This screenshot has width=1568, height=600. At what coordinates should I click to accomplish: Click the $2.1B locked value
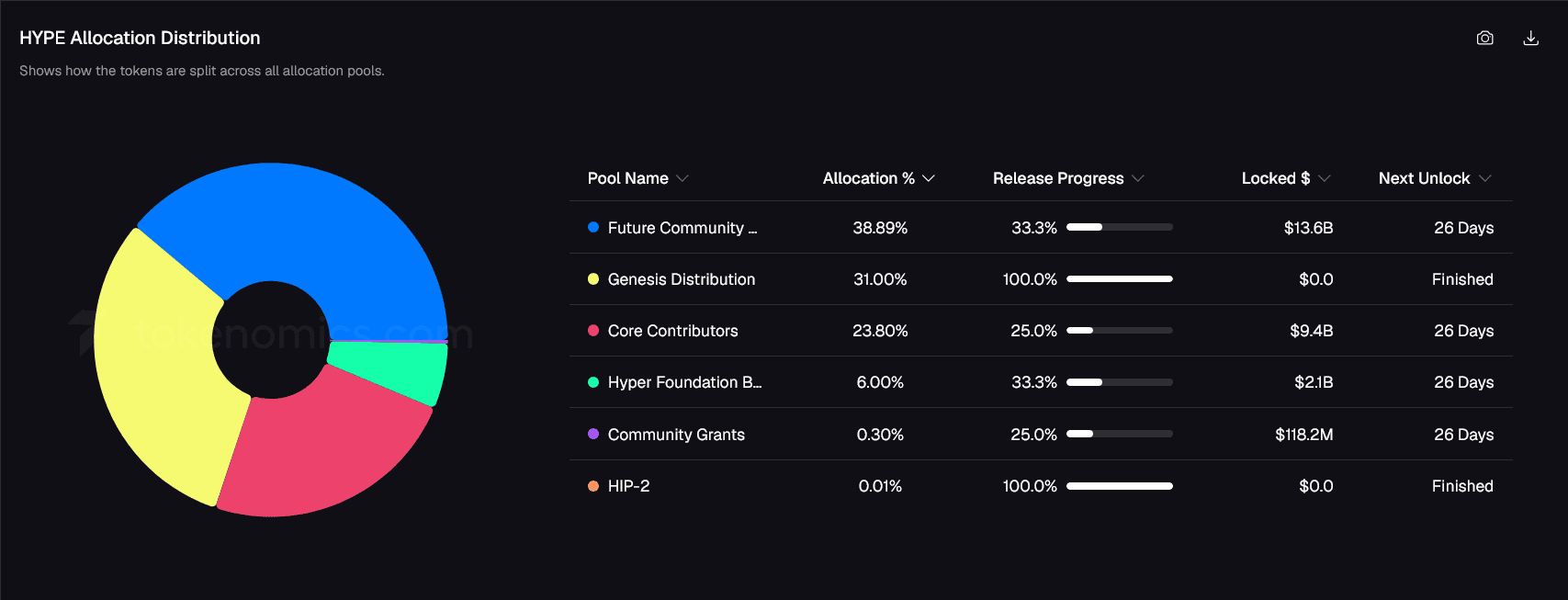coord(1314,382)
